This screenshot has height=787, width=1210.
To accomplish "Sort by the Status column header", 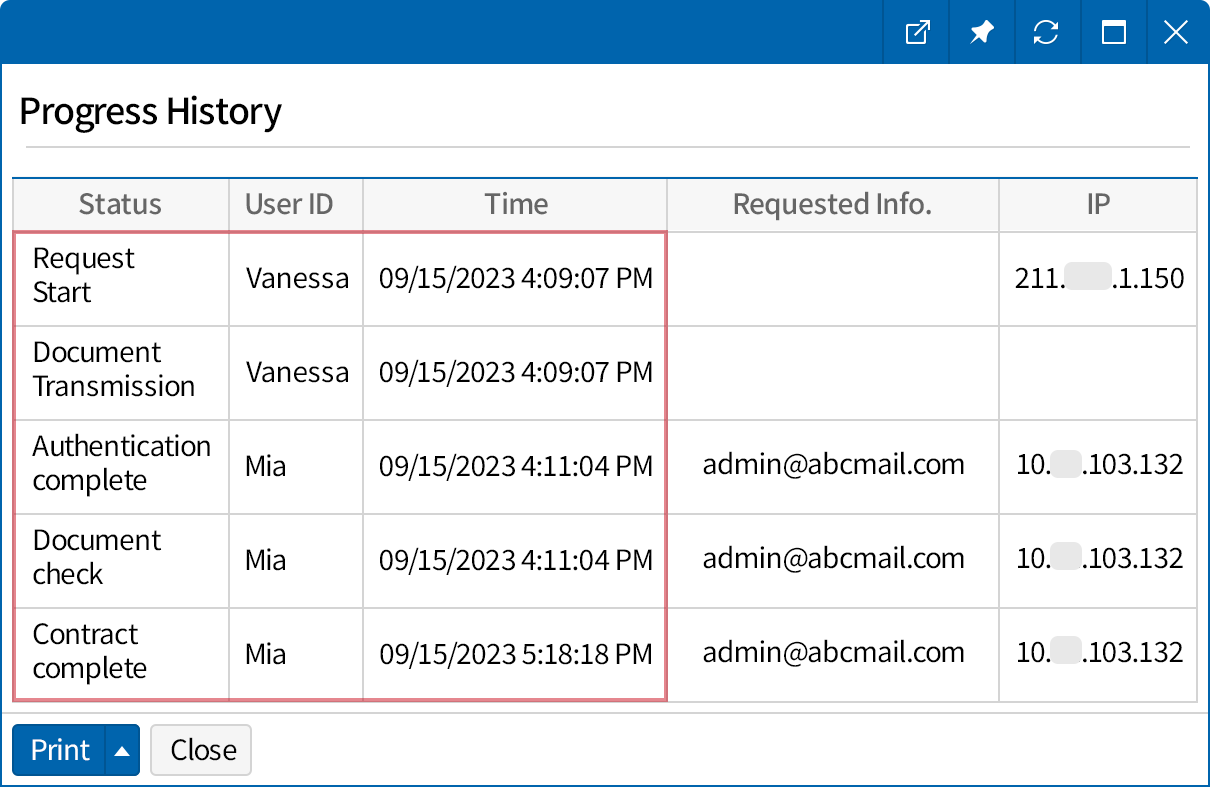I will click(120, 204).
